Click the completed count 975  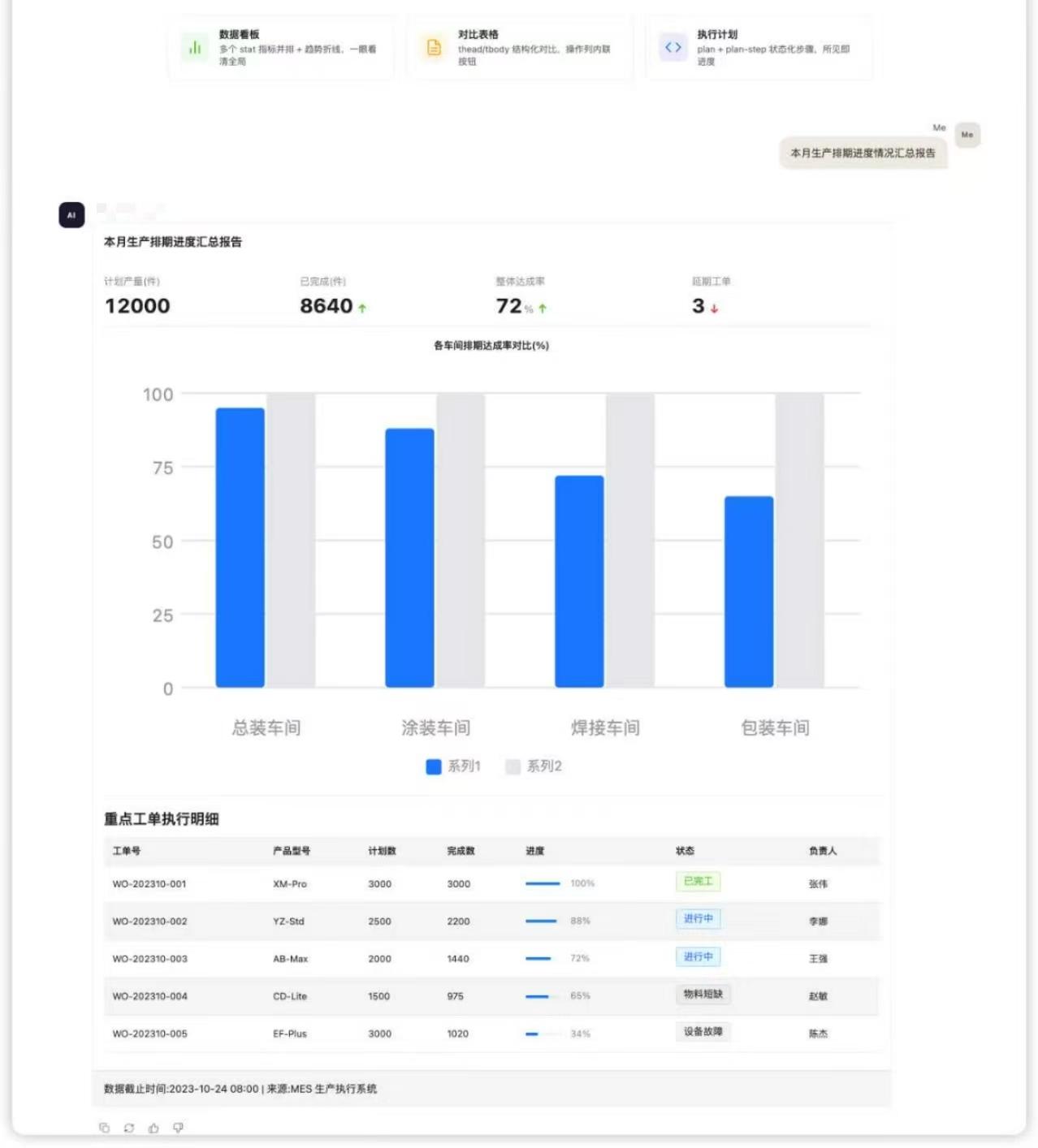pos(456,996)
